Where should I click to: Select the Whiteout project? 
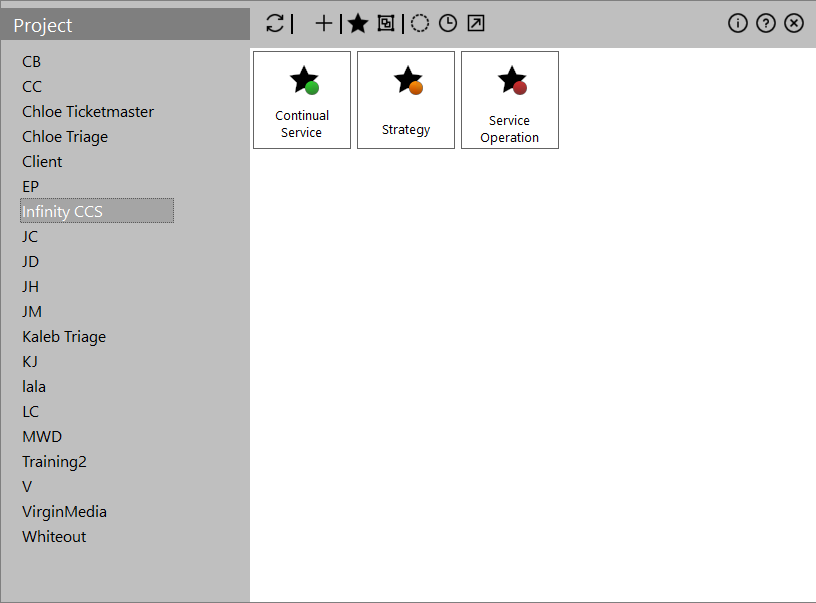pos(54,536)
